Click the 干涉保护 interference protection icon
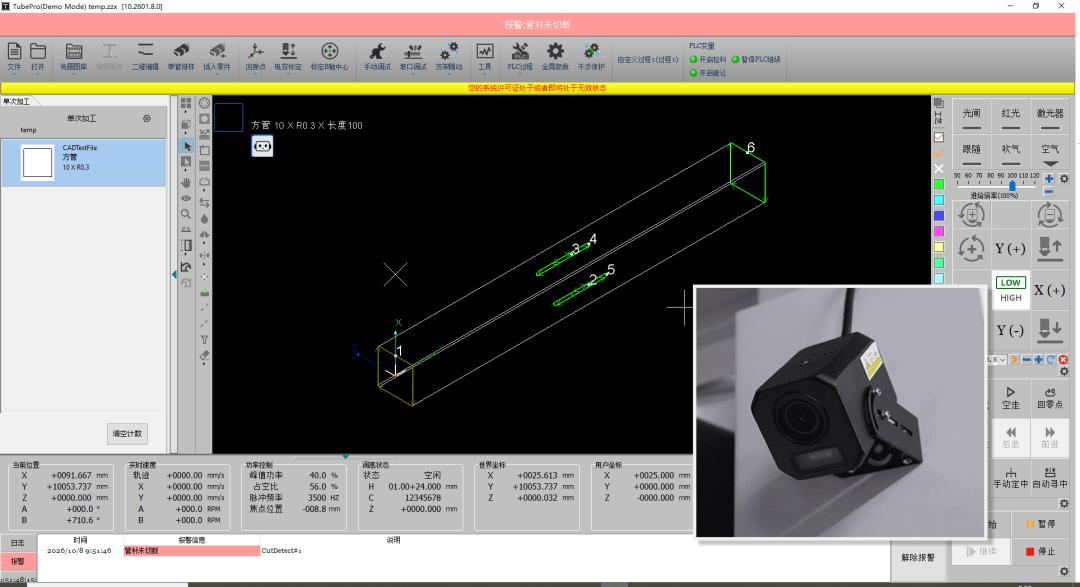1080x587 pixels. pyautogui.click(x=591, y=57)
